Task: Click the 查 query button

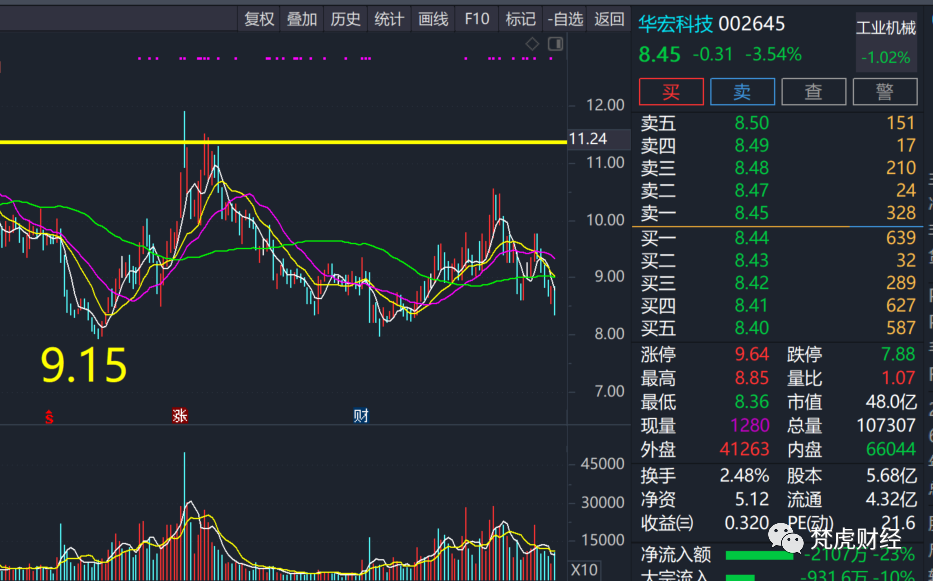Action: coord(813,92)
